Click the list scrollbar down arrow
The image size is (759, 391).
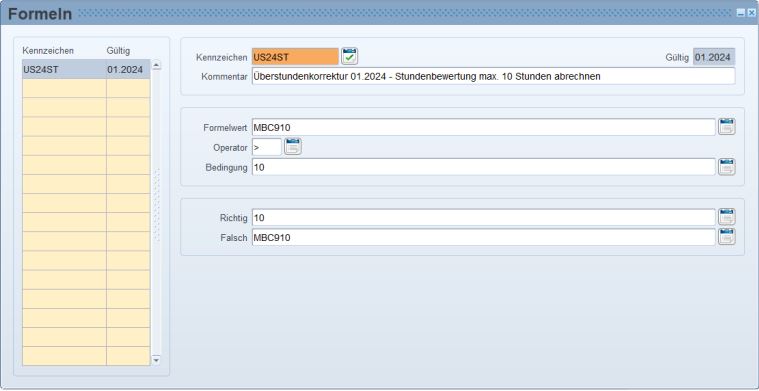(x=156, y=360)
